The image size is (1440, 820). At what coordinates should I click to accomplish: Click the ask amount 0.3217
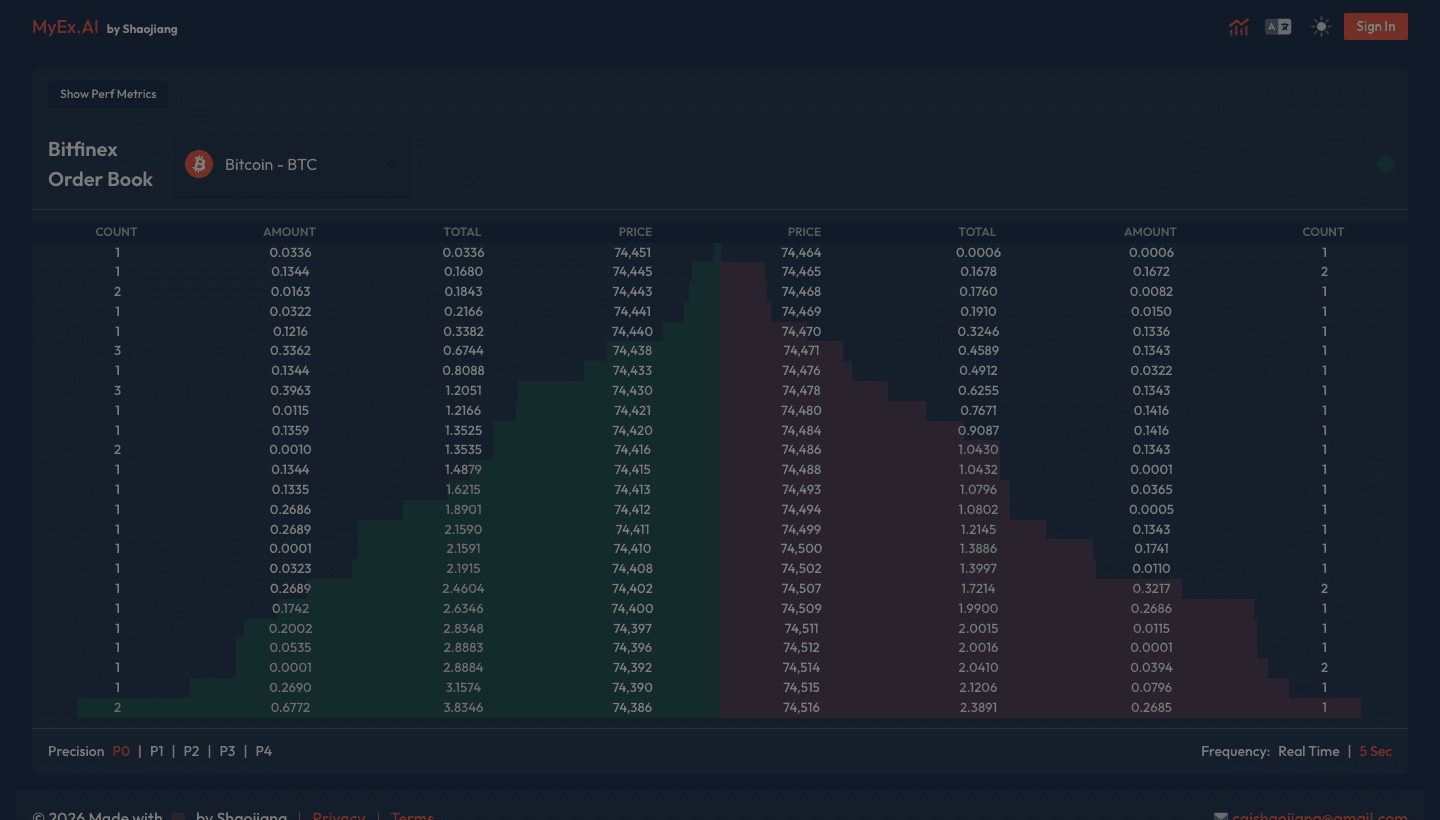coord(1151,589)
